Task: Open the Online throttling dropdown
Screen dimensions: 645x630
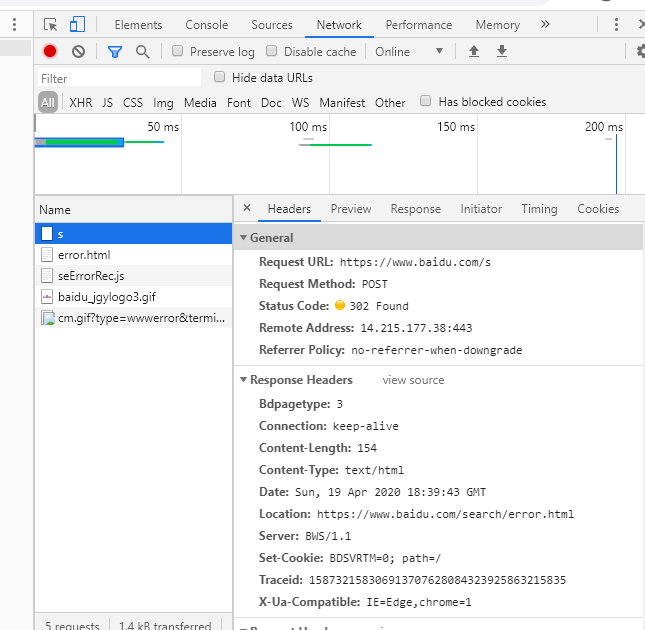Action: (x=409, y=52)
